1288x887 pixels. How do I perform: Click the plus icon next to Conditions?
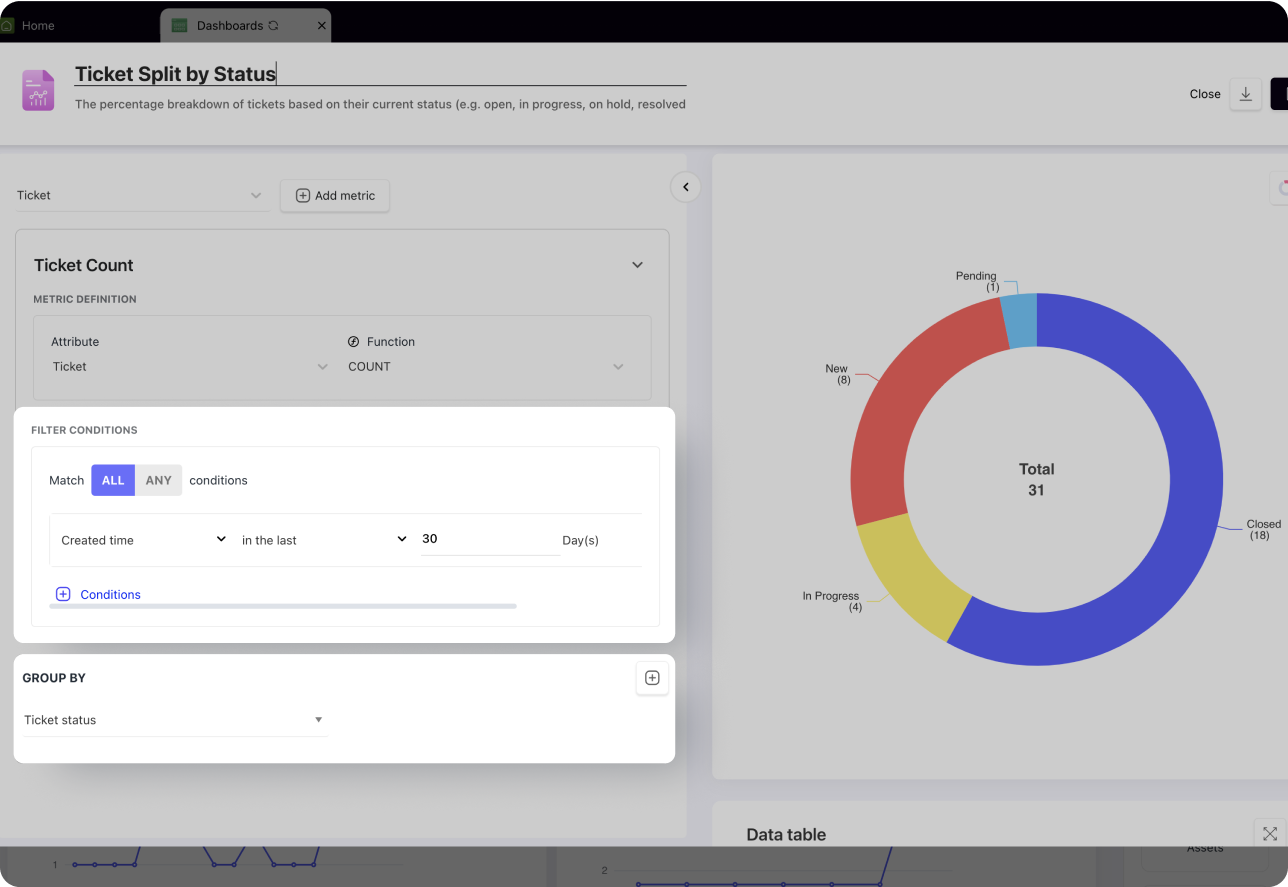click(x=63, y=594)
